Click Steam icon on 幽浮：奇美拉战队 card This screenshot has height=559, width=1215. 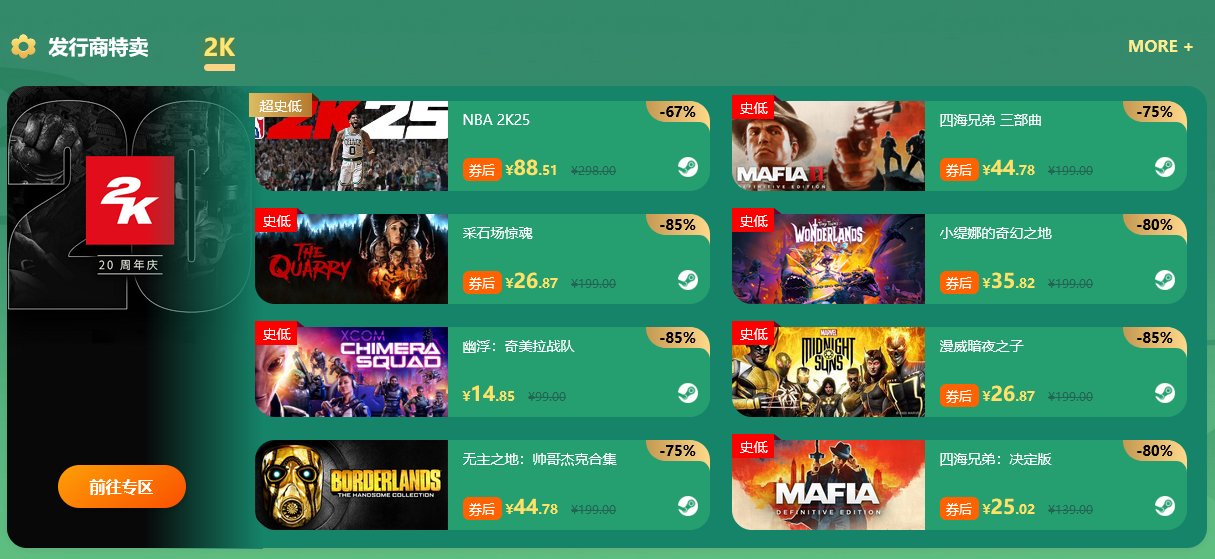tap(687, 393)
